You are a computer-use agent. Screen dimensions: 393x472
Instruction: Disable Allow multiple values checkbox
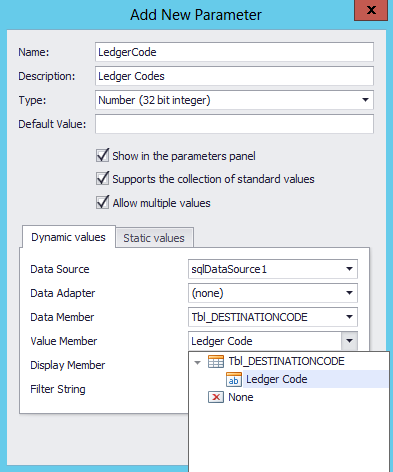tap(102, 203)
